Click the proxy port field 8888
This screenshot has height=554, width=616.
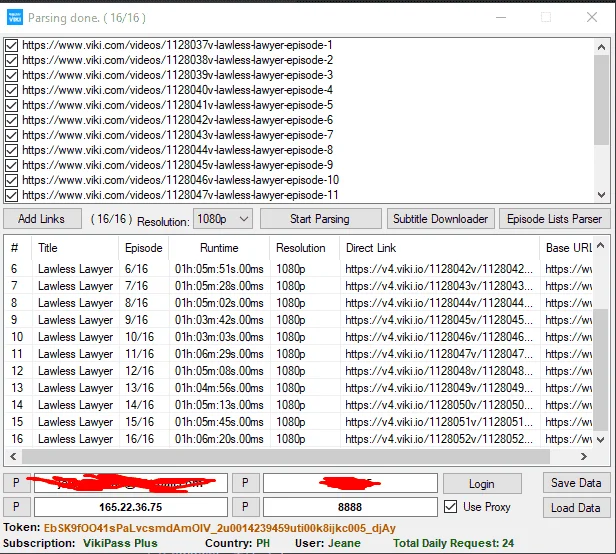[350, 507]
